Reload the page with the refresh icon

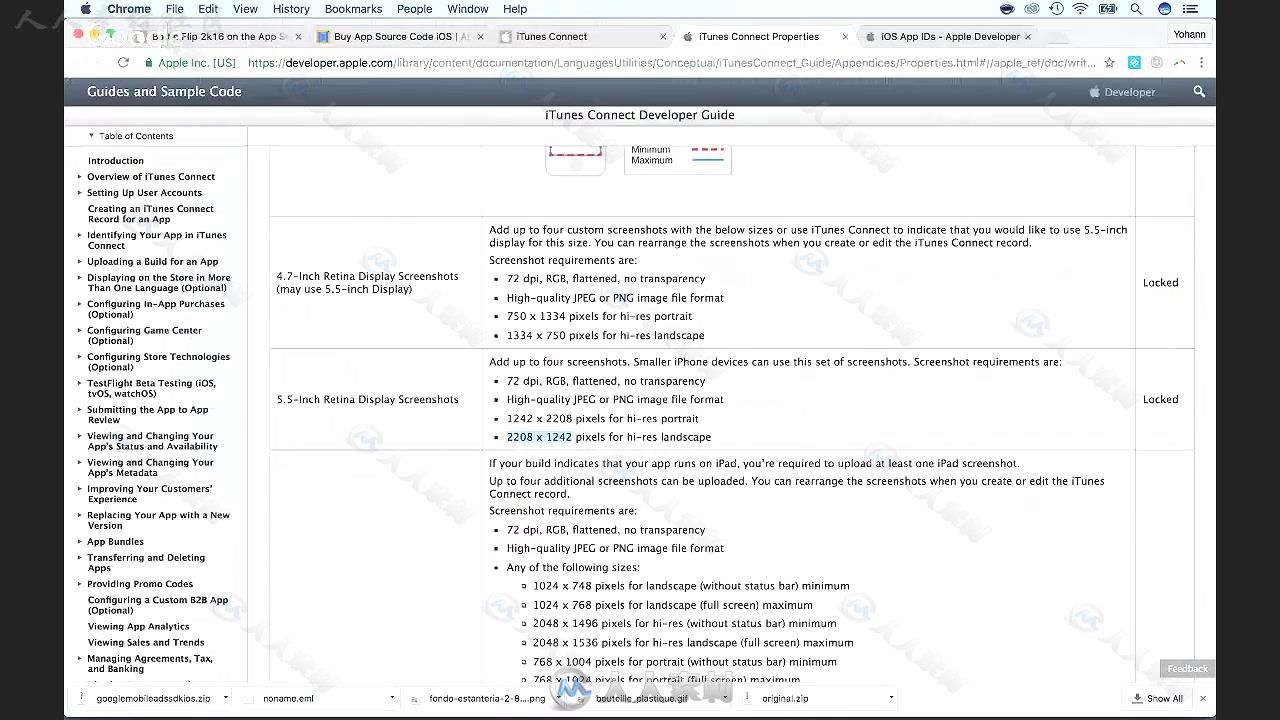tap(123, 62)
